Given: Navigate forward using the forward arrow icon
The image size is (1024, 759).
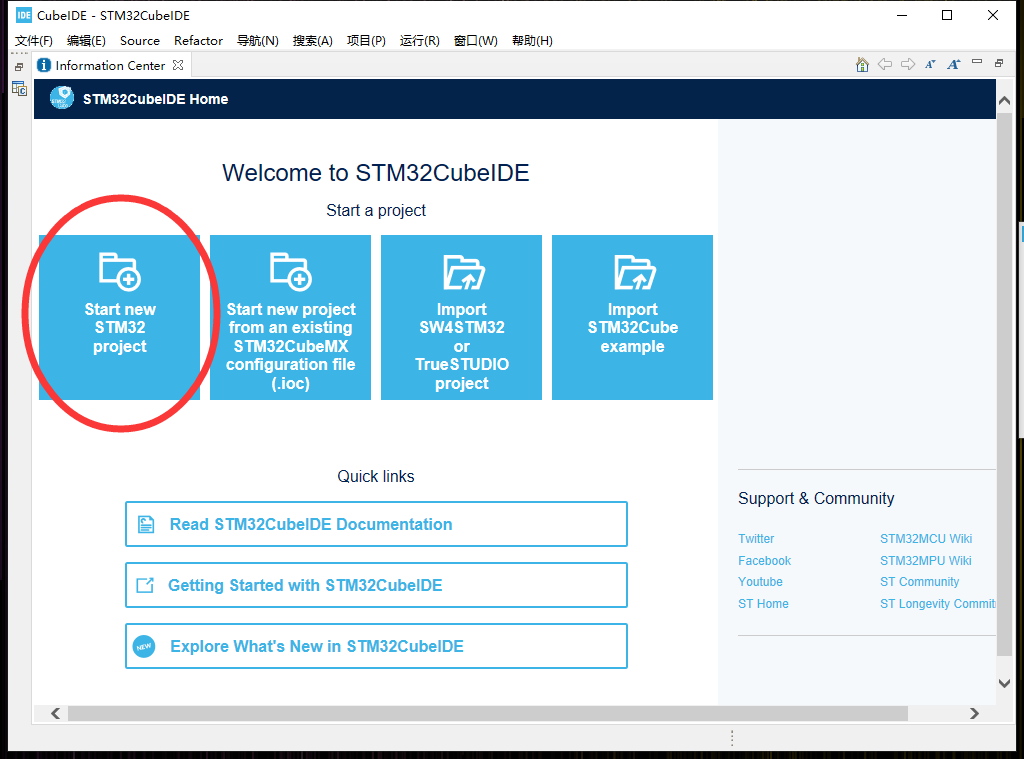Looking at the screenshot, I should point(907,63).
